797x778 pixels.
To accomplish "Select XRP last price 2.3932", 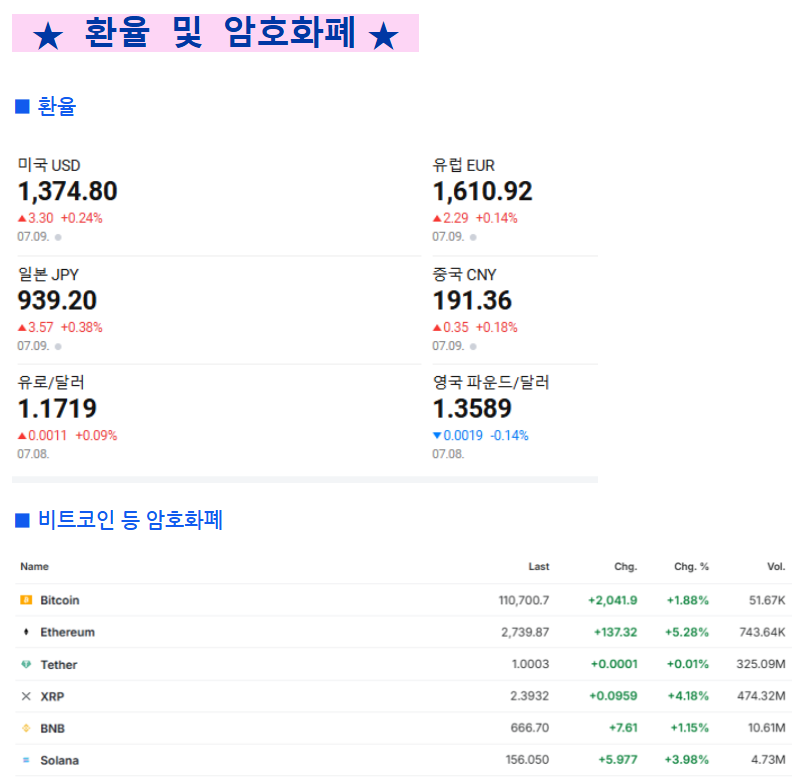I will 530,696.
